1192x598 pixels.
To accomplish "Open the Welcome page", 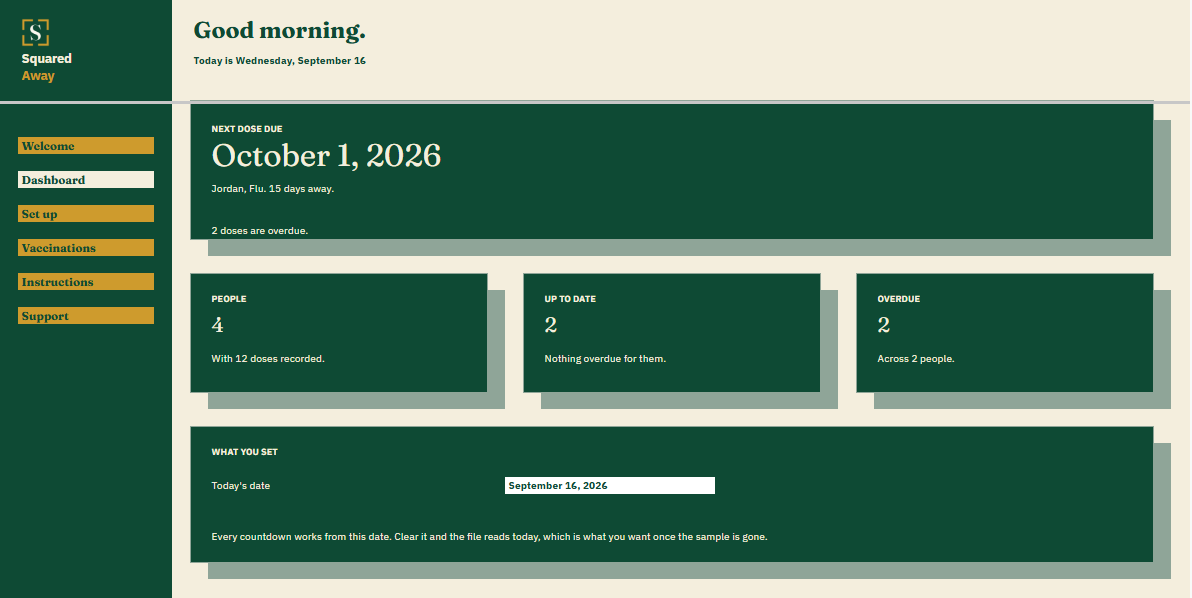I will tap(86, 146).
